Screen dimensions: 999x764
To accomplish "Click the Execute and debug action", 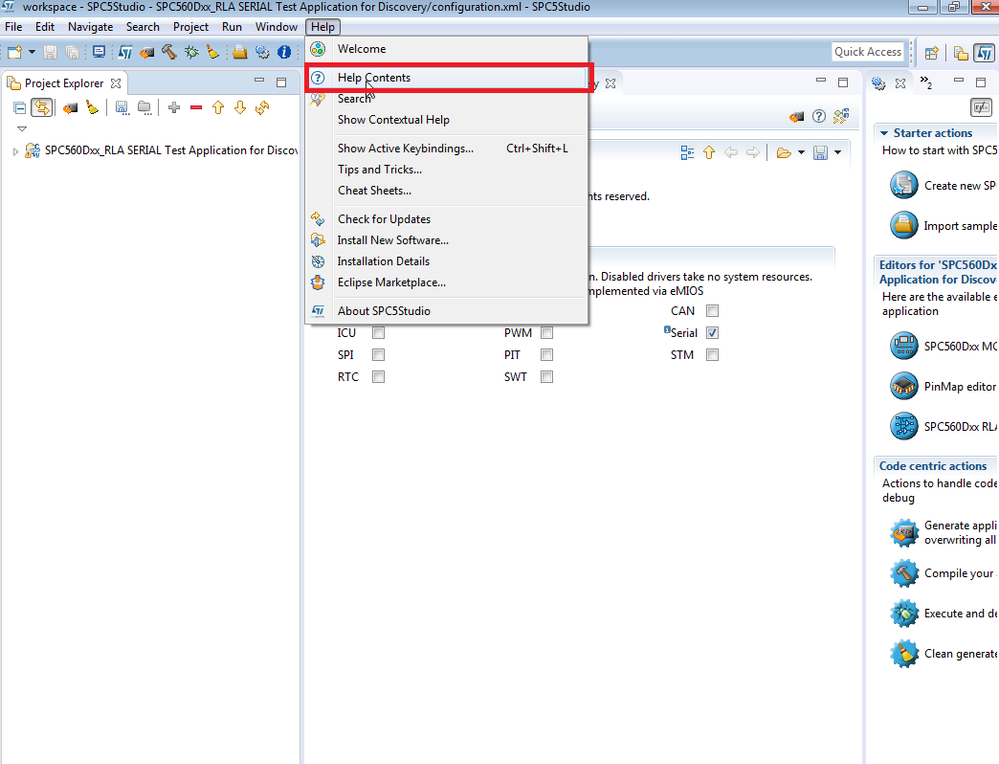I will (944, 613).
